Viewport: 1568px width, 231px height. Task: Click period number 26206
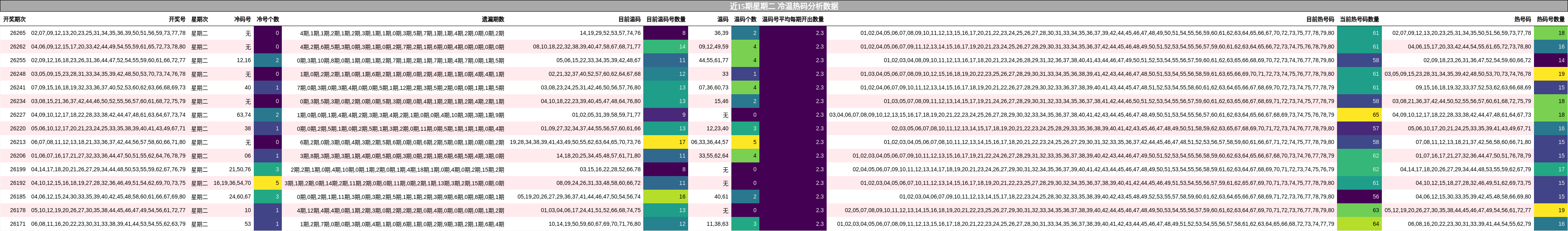(18, 156)
